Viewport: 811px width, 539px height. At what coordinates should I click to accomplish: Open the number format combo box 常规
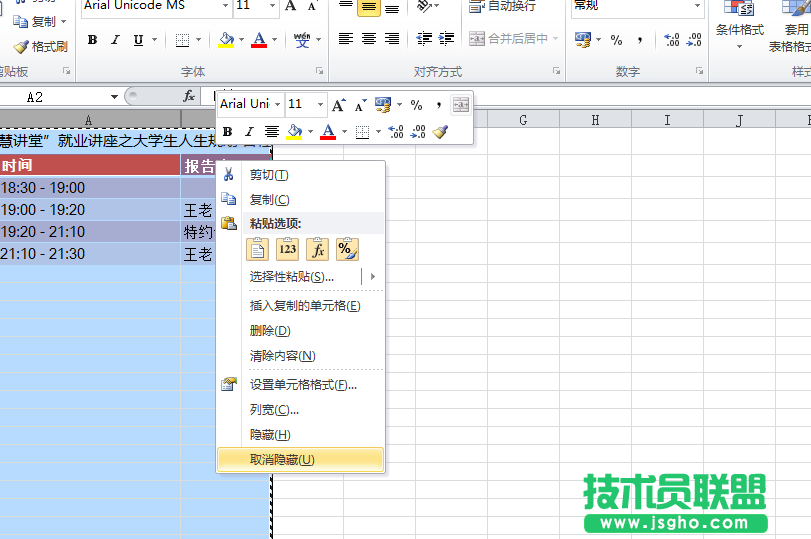pos(637,6)
